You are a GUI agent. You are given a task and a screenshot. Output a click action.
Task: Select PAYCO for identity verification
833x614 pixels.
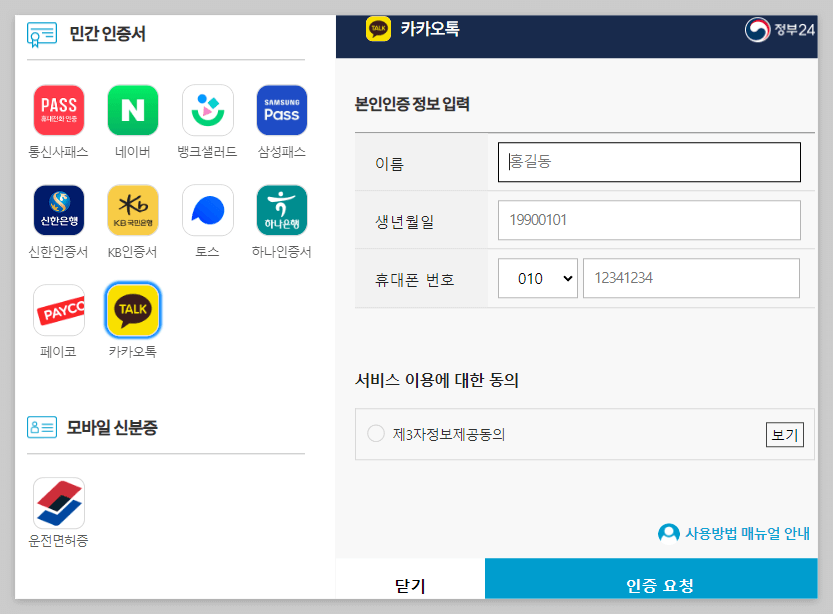point(58,310)
